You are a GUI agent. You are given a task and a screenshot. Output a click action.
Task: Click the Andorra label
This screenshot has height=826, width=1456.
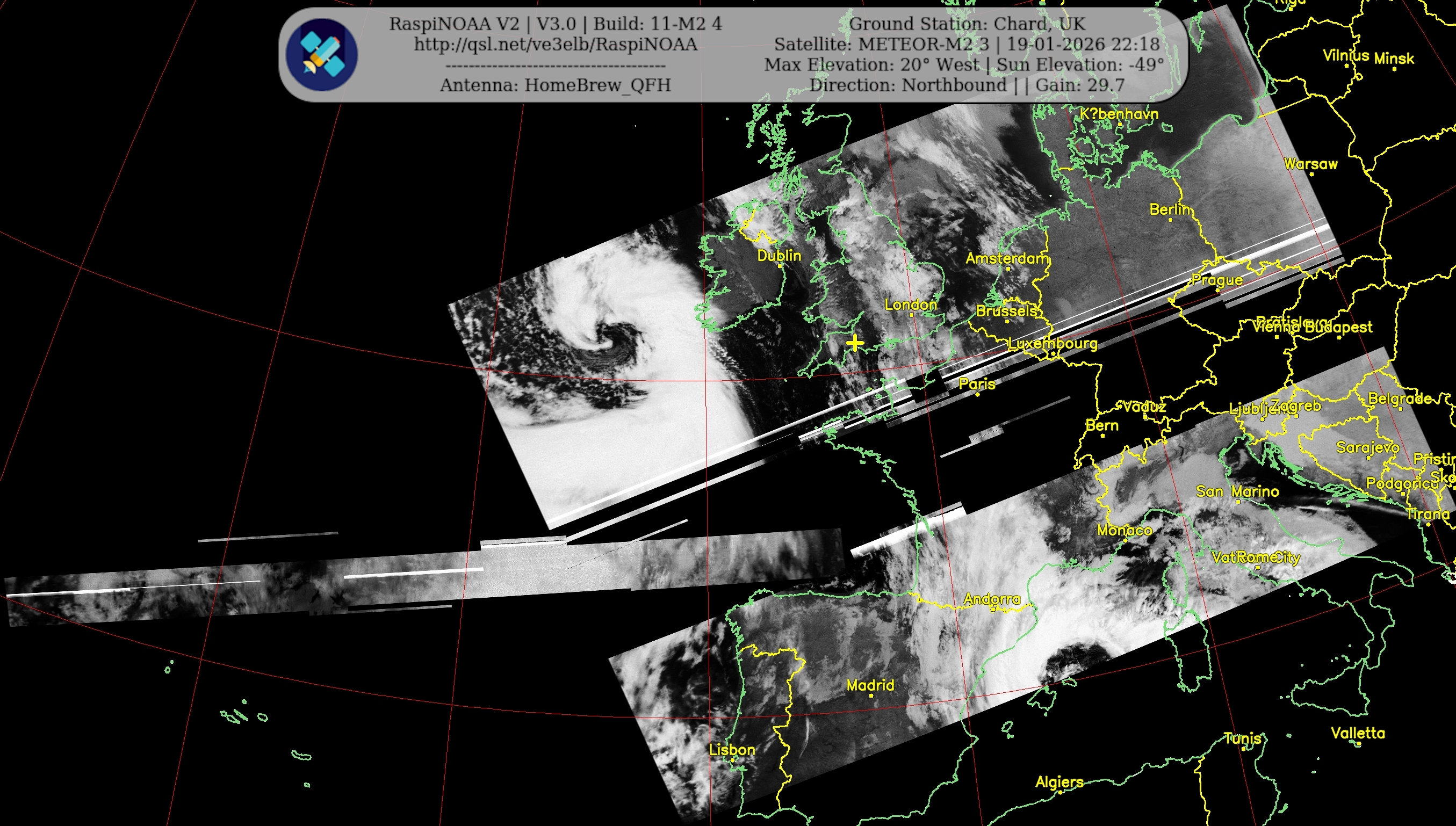[x=991, y=599]
